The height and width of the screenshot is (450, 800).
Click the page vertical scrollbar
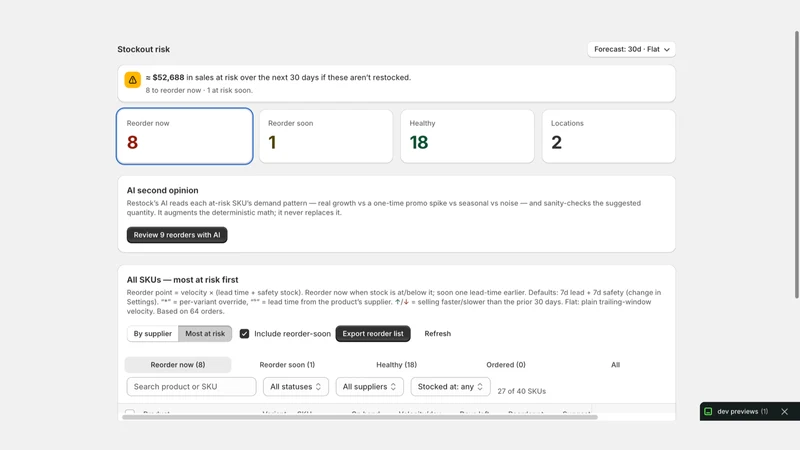[x=796, y=164]
